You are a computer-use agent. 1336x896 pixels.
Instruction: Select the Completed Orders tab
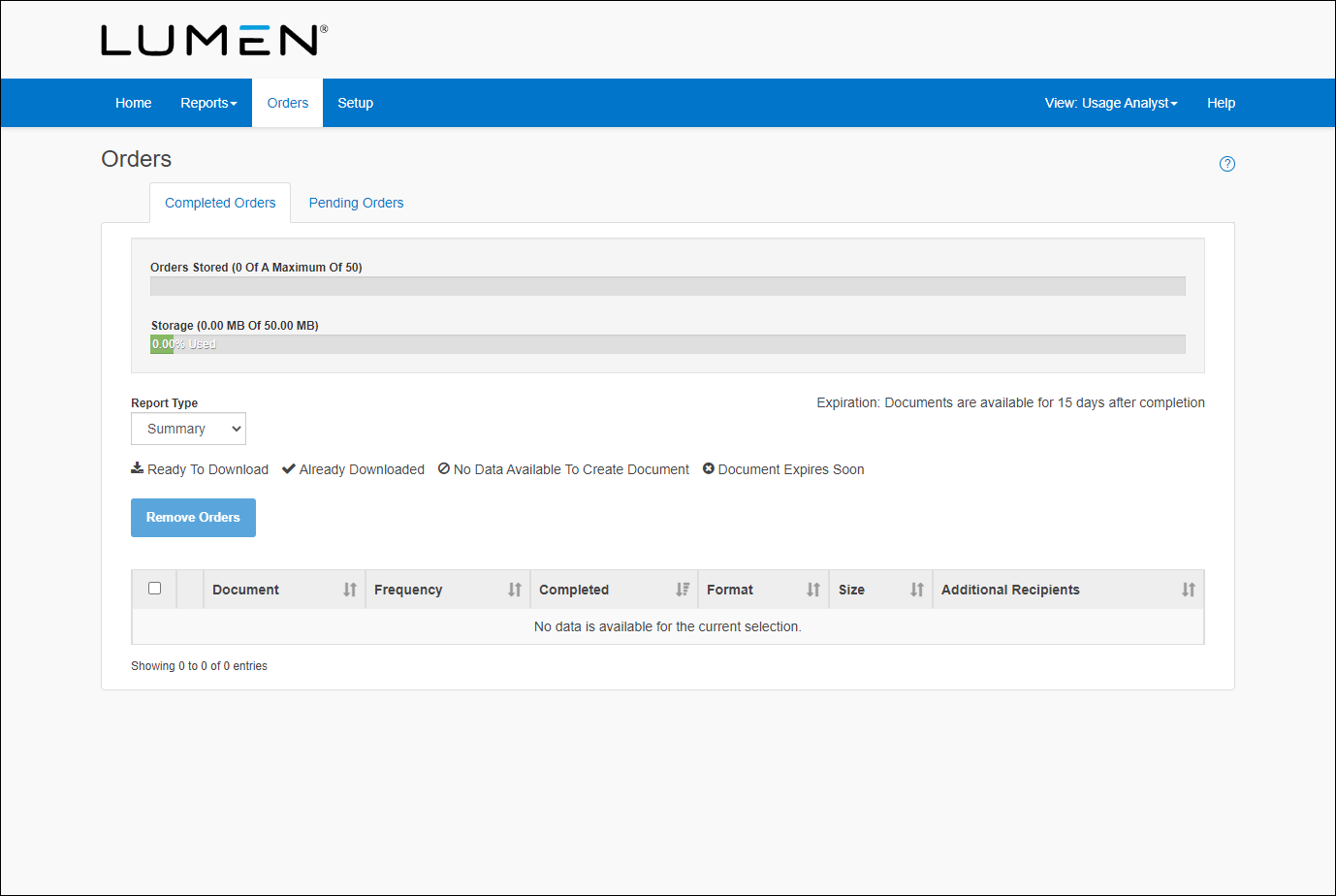click(220, 203)
